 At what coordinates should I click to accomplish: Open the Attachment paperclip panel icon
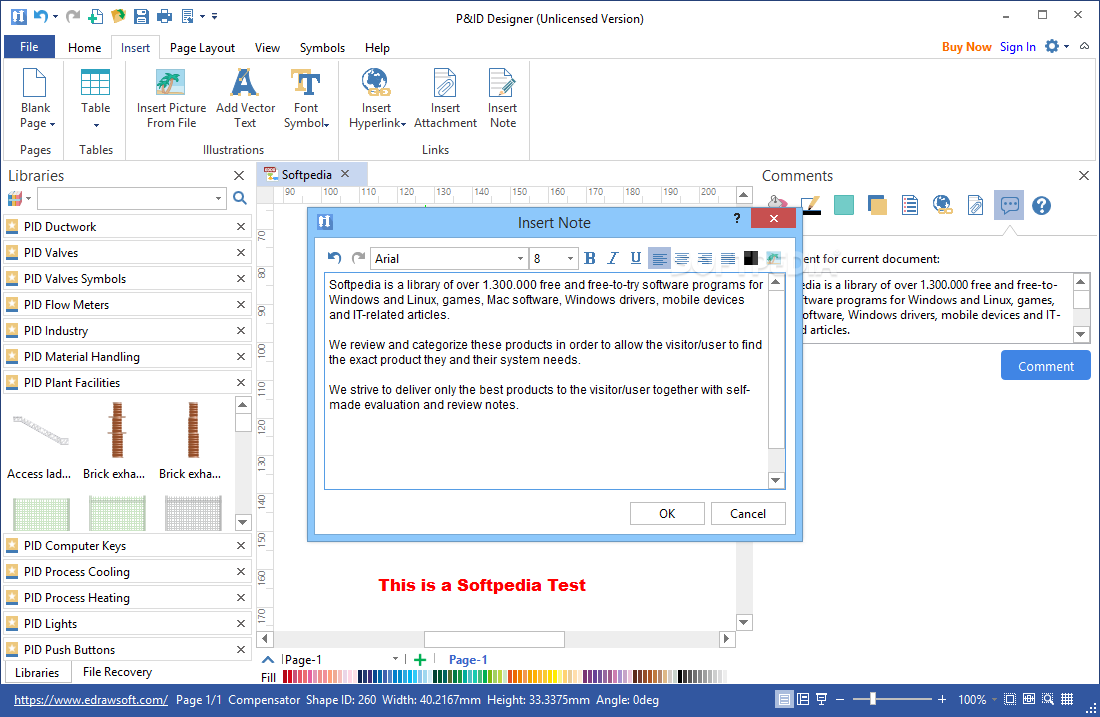click(x=975, y=206)
